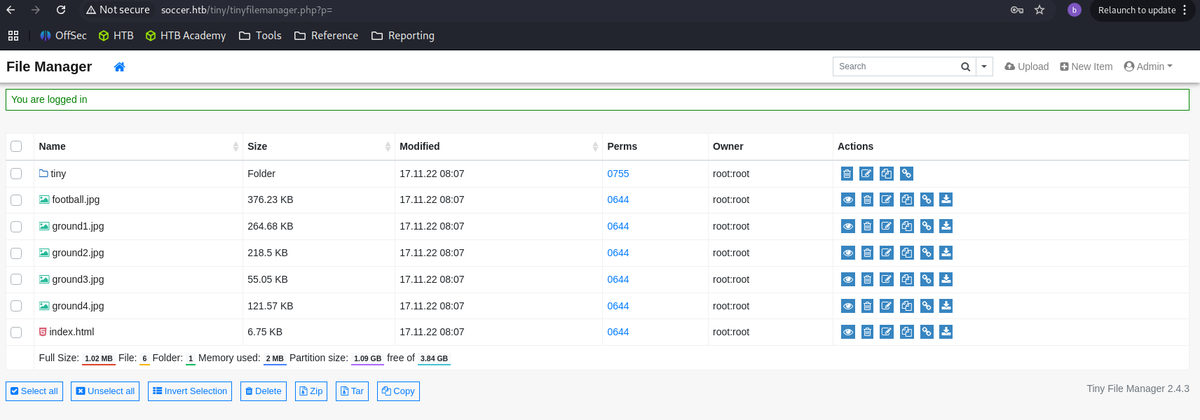Bookmark this page with star icon
This screenshot has width=1200, height=420.
[1040, 10]
